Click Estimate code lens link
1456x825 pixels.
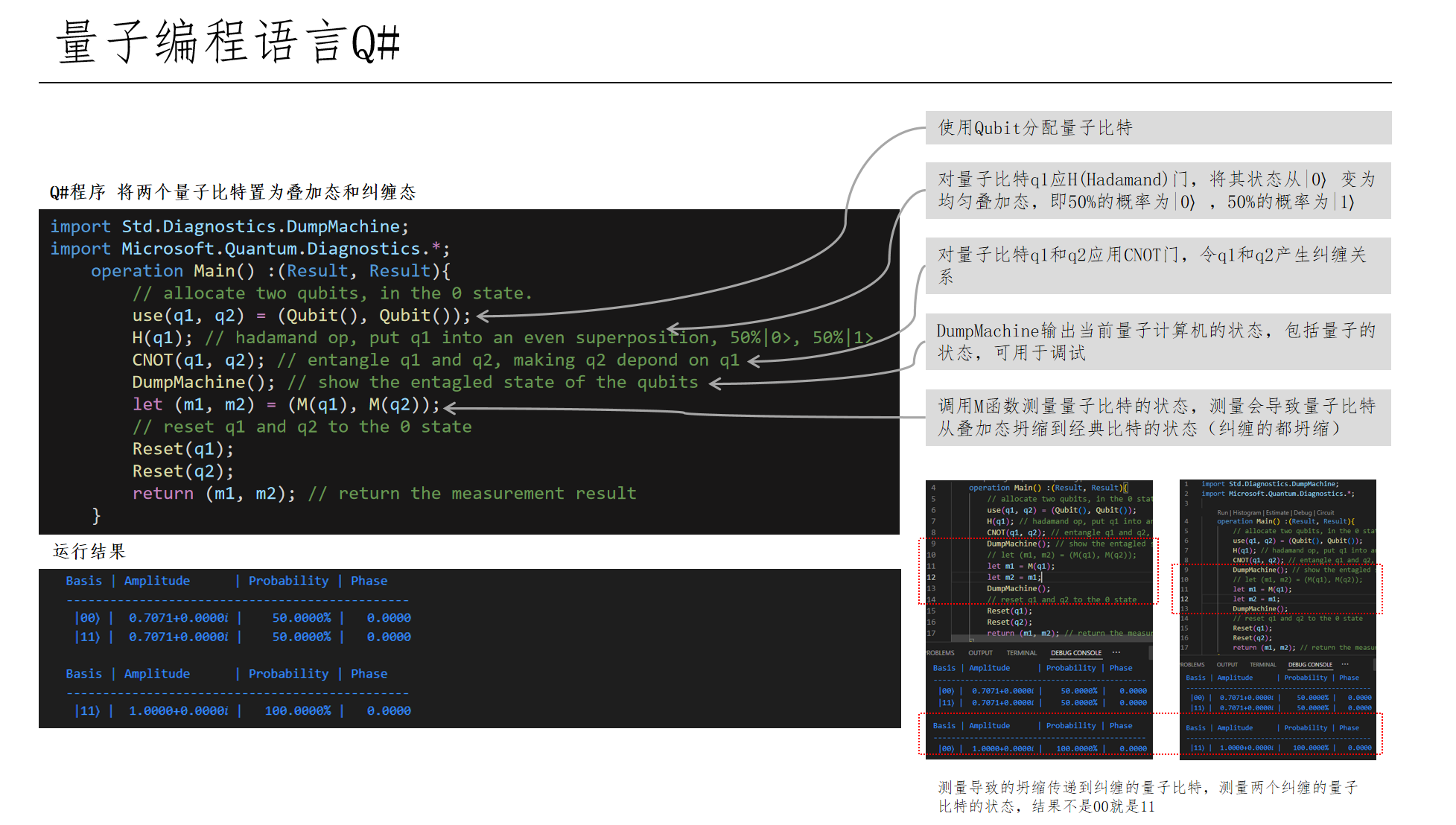tap(1277, 513)
